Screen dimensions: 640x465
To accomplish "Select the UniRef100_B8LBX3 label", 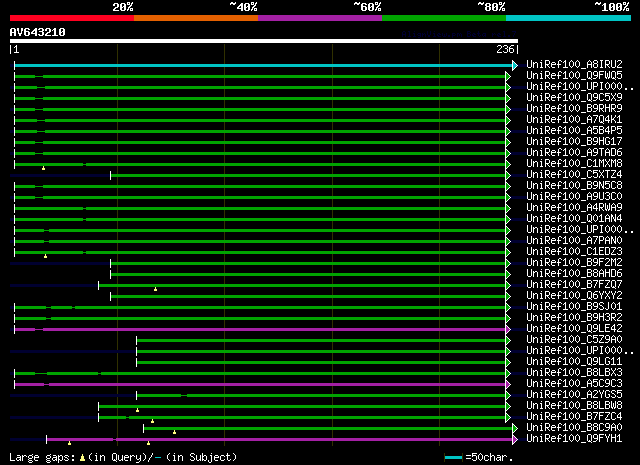I will 574,372.
